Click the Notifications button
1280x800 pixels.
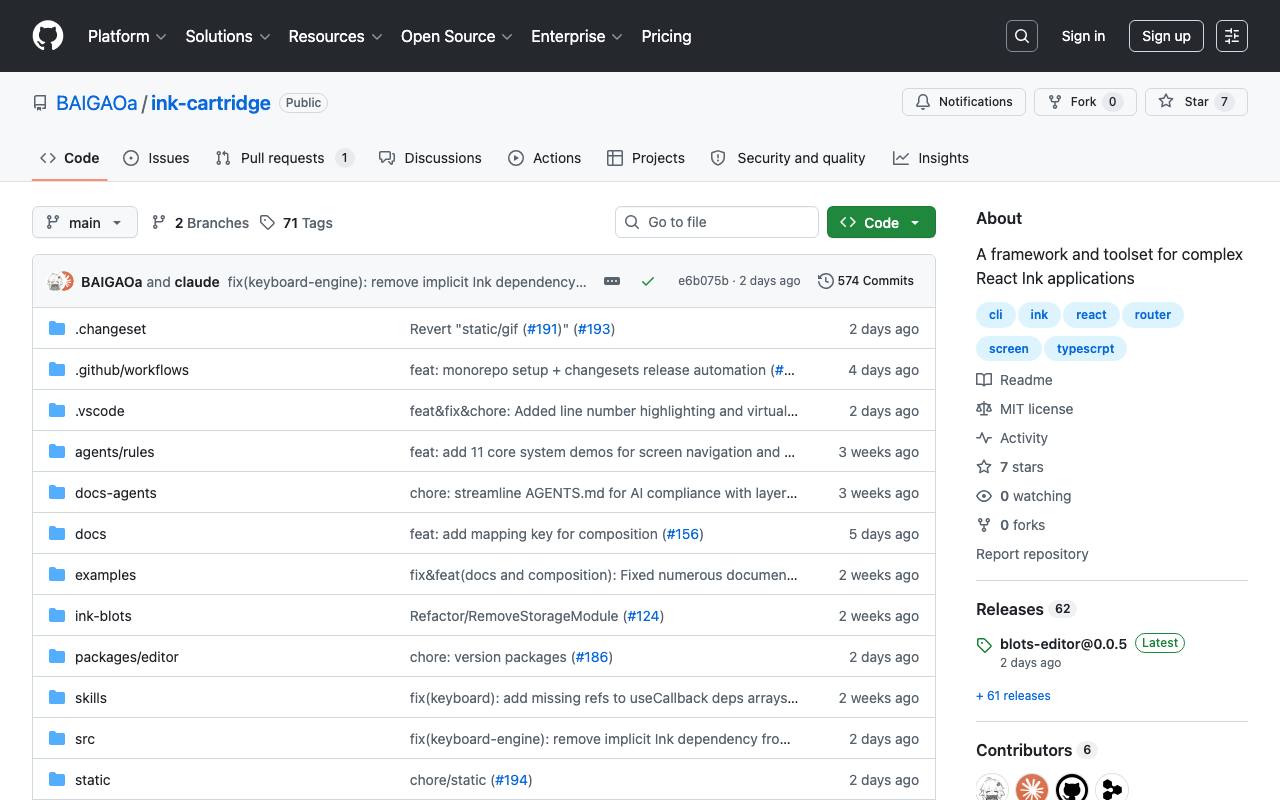click(x=964, y=102)
